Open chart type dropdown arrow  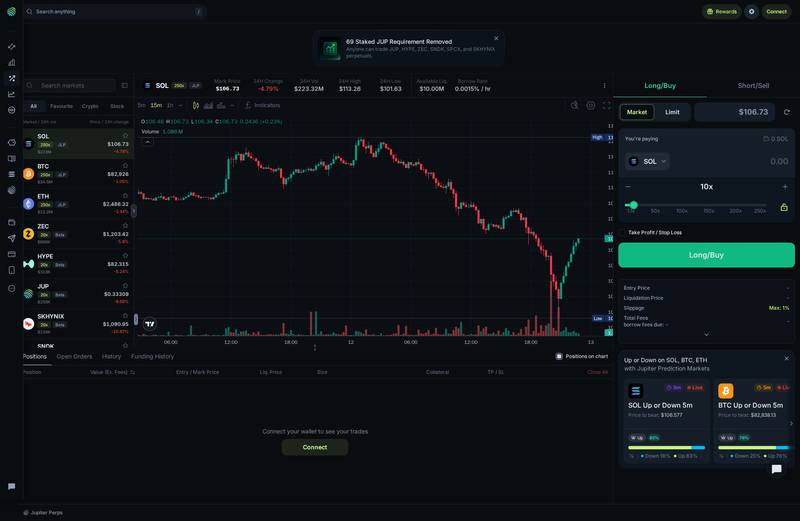233,105
